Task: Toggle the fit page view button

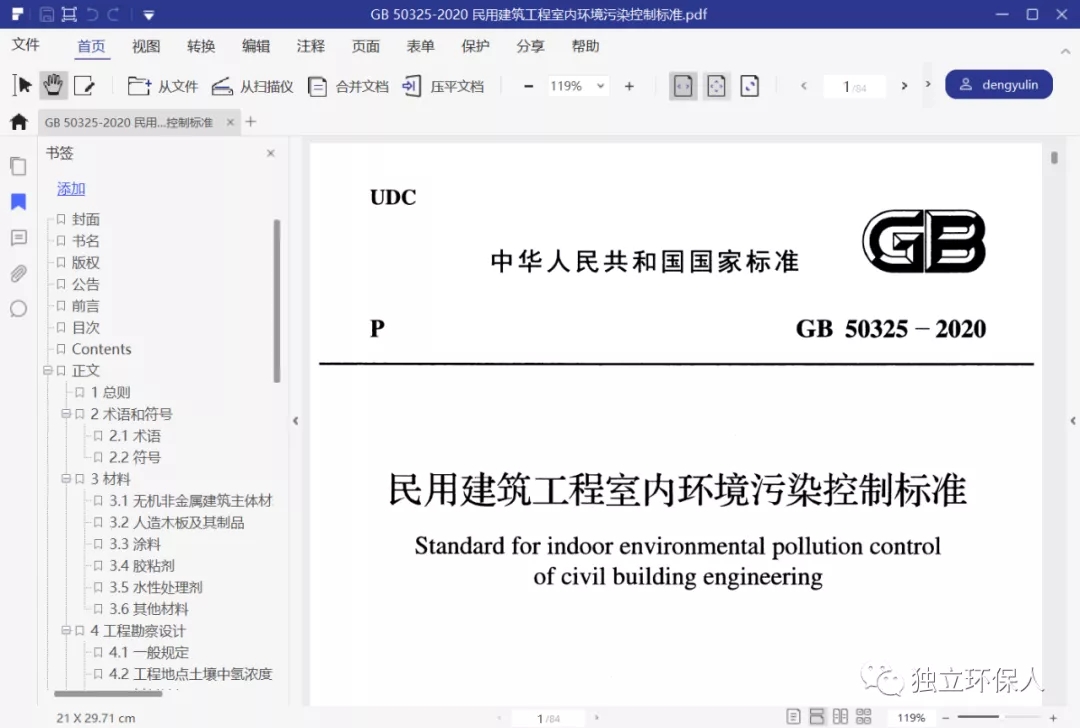Action: point(716,86)
